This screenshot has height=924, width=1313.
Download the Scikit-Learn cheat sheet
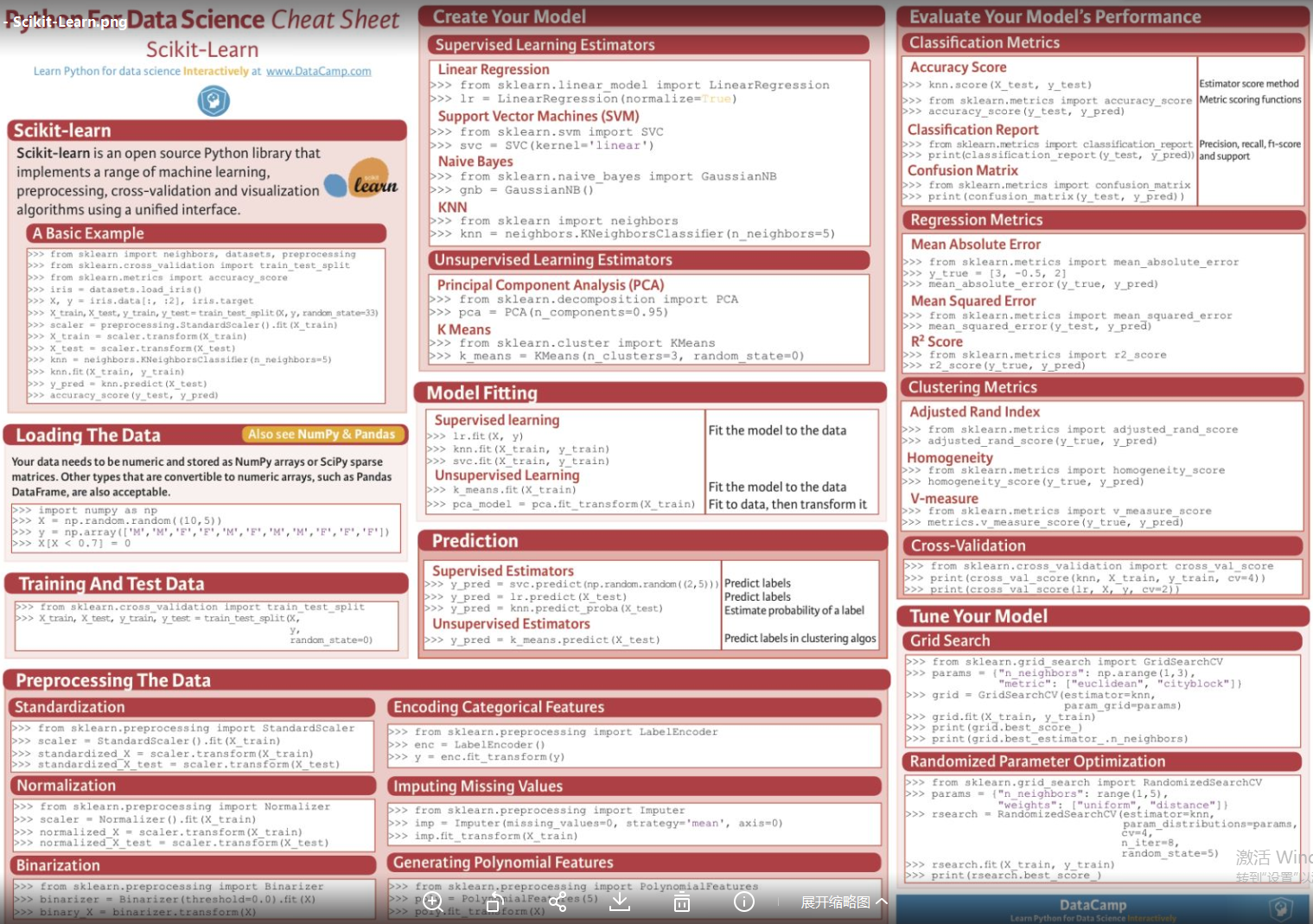pos(619,902)
